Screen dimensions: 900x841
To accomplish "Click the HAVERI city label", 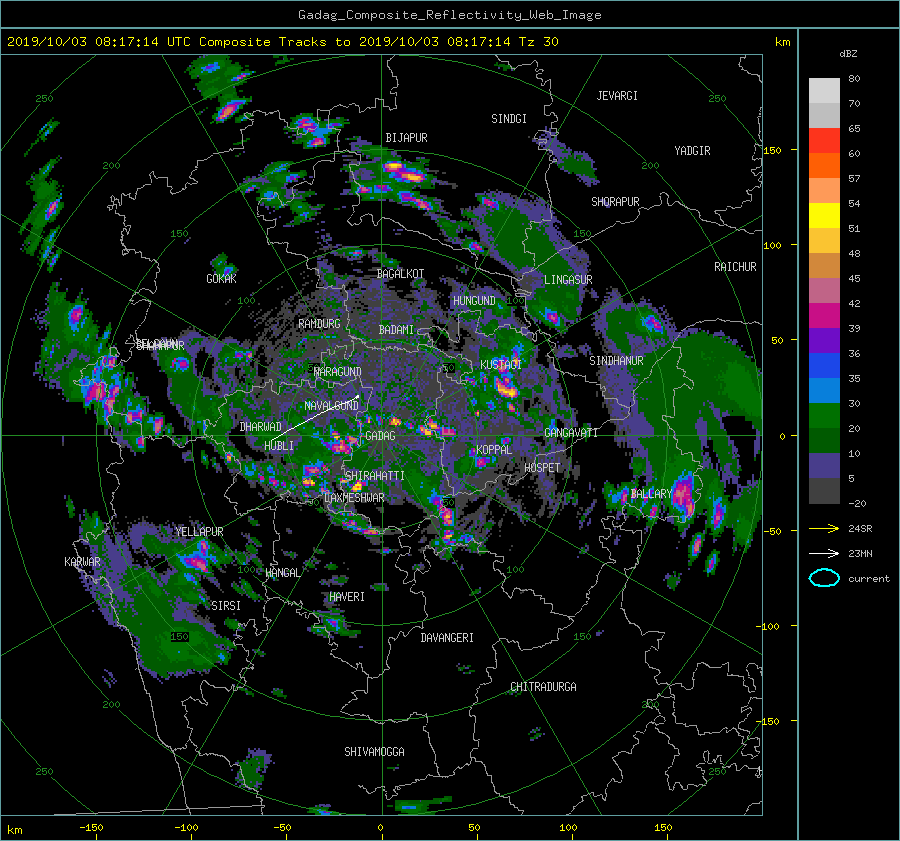I will tap(347, 597).
